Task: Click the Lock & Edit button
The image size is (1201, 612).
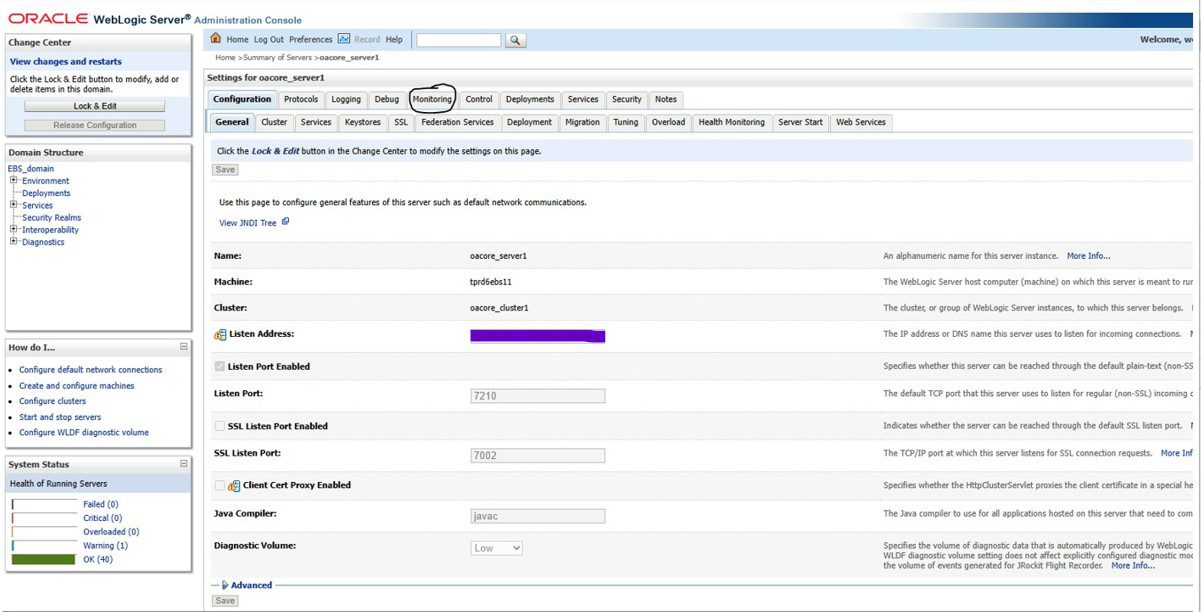Action: pos(95,106)
